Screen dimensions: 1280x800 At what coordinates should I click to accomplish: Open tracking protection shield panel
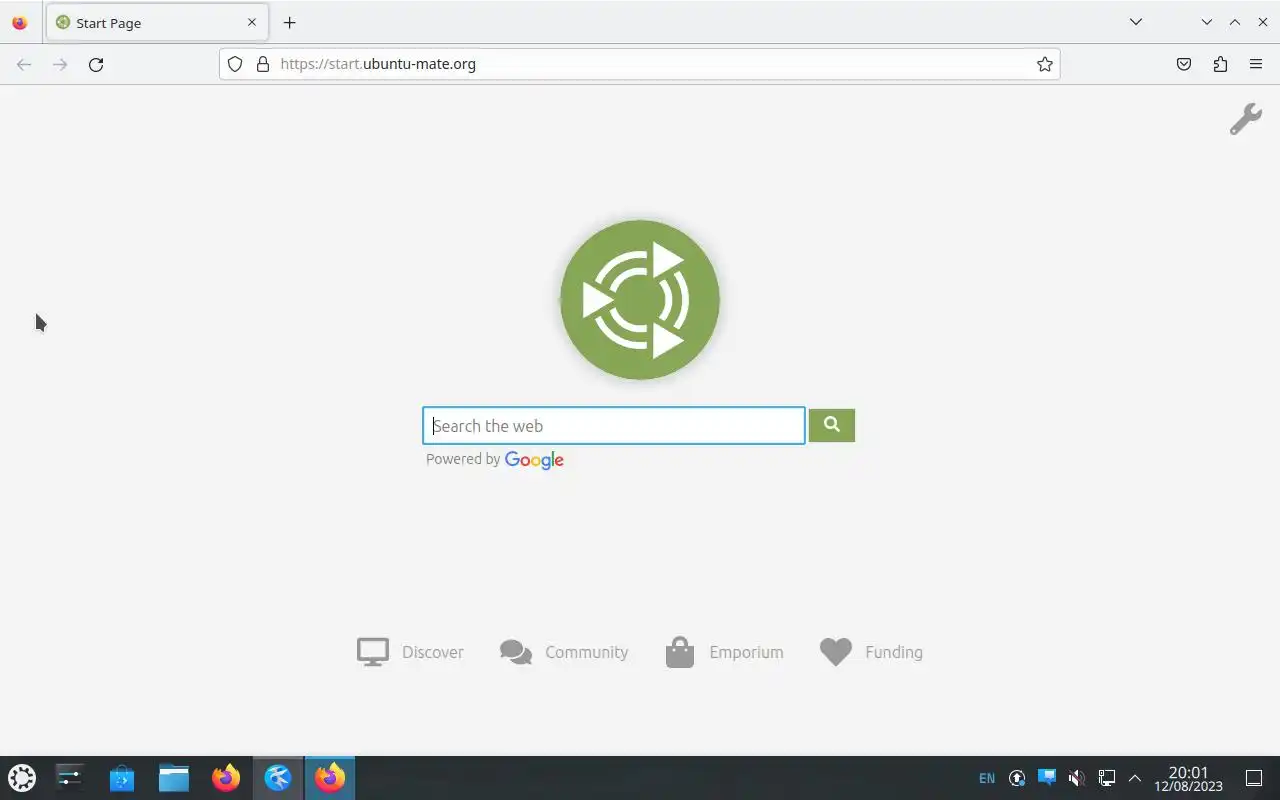[x=235, y=64]
